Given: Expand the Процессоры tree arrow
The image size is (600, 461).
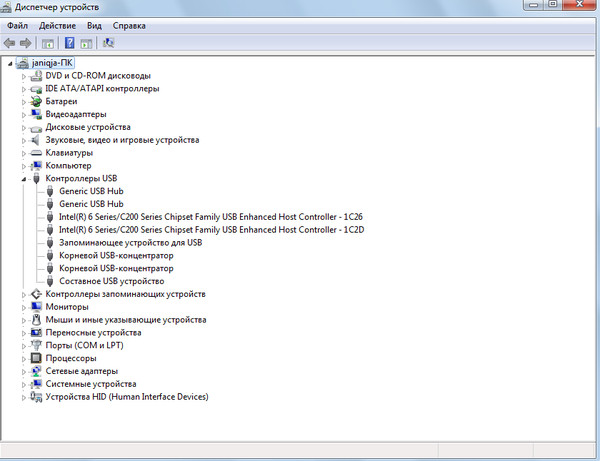Looking at the screenshot, I should [x=24, y=359].
